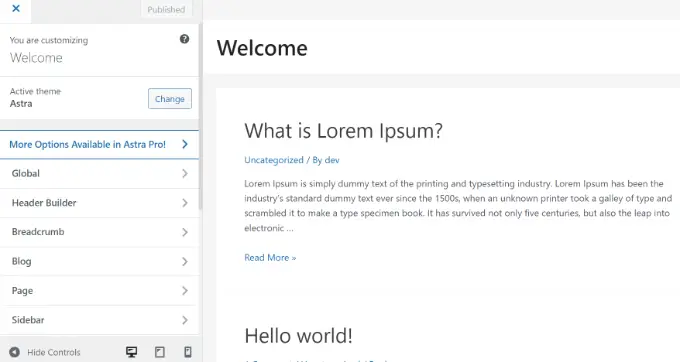Close the Customizer with the X icon

point(16,8)
